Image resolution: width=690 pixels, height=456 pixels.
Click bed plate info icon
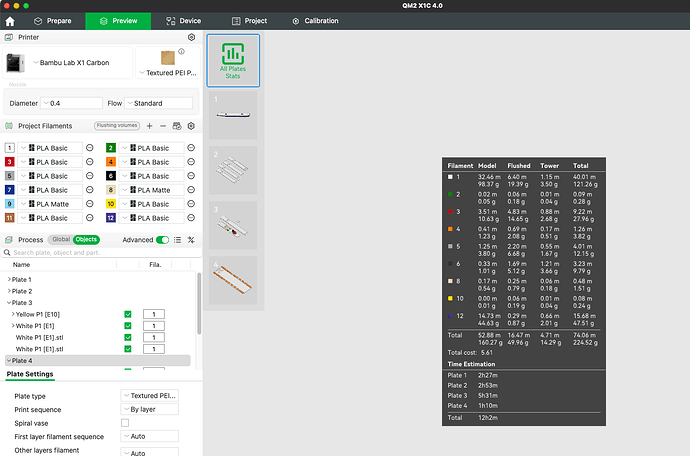[181, 51]
